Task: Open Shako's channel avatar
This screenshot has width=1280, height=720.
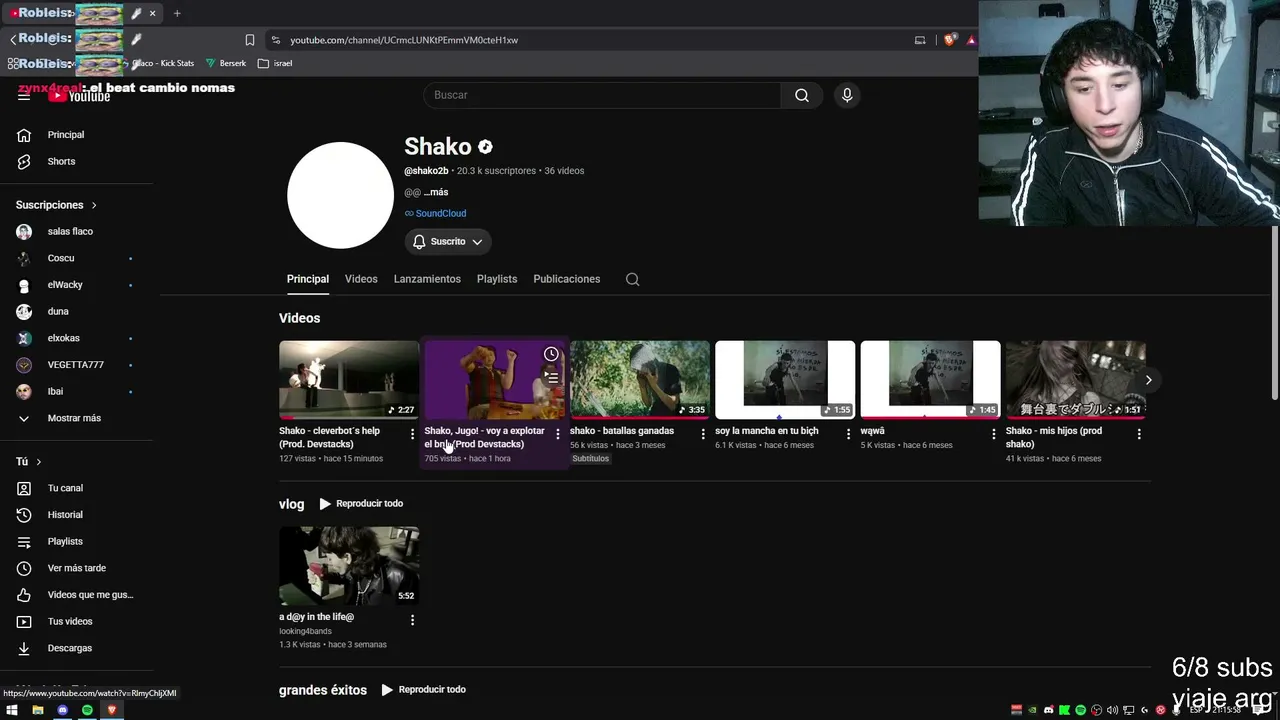Action: point(340,195)
